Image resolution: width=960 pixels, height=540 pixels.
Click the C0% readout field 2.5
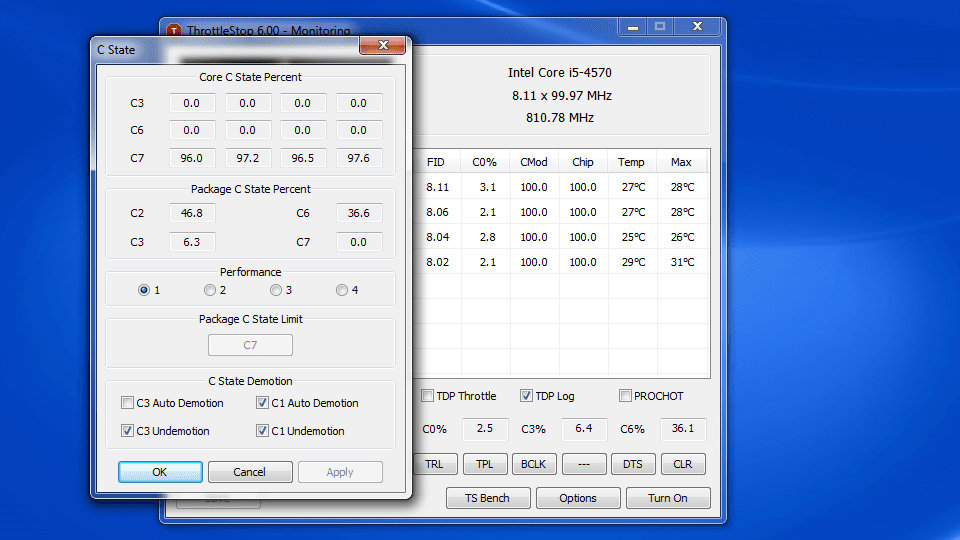click(485, 429)
